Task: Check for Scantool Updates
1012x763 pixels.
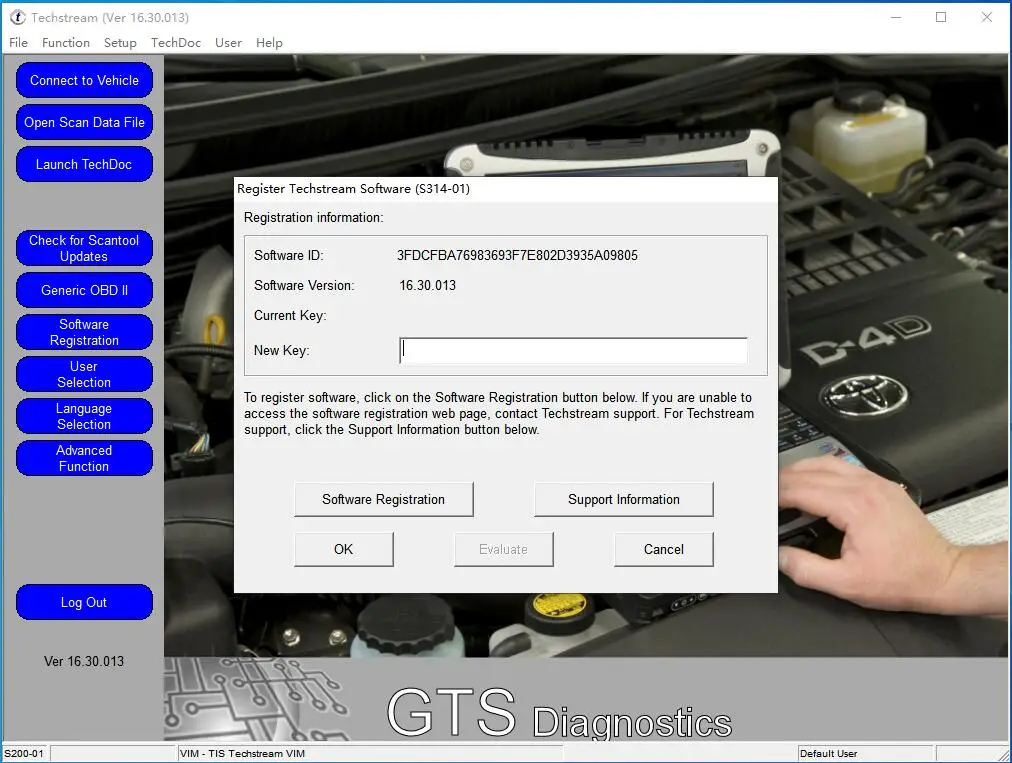Action: [85, 249]
